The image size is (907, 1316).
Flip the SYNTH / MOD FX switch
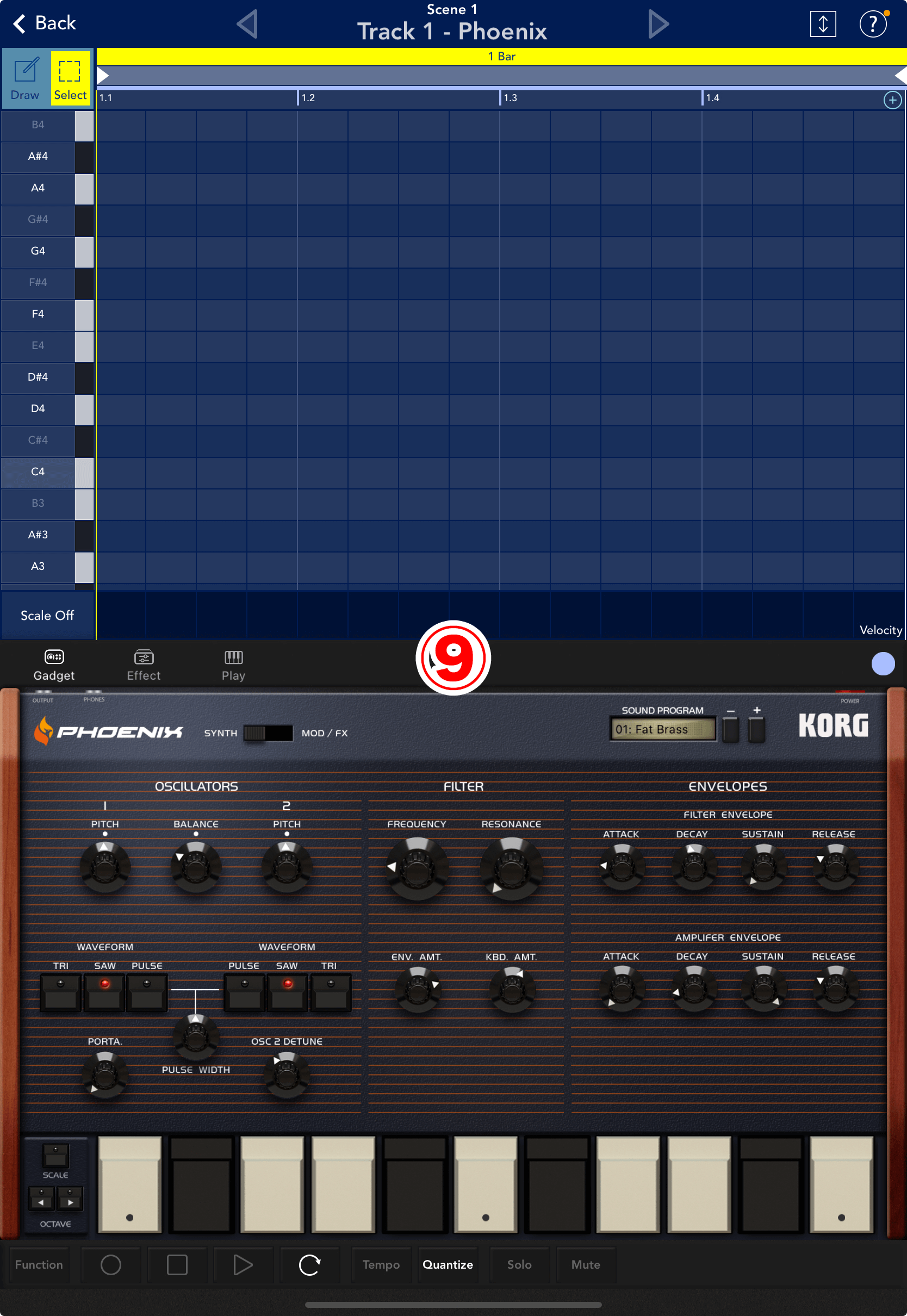pyautogui.click(x=268, y=733)
